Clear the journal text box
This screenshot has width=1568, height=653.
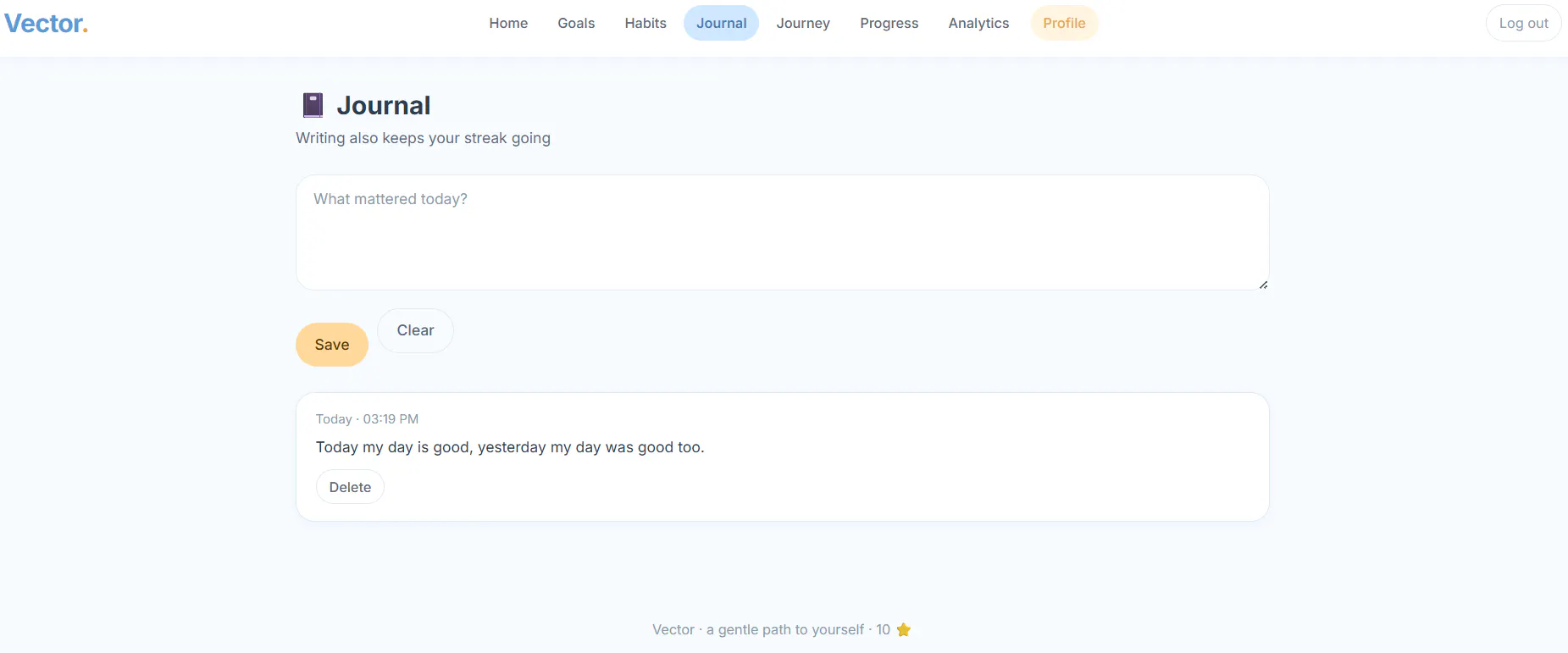(x=415, y=330)
